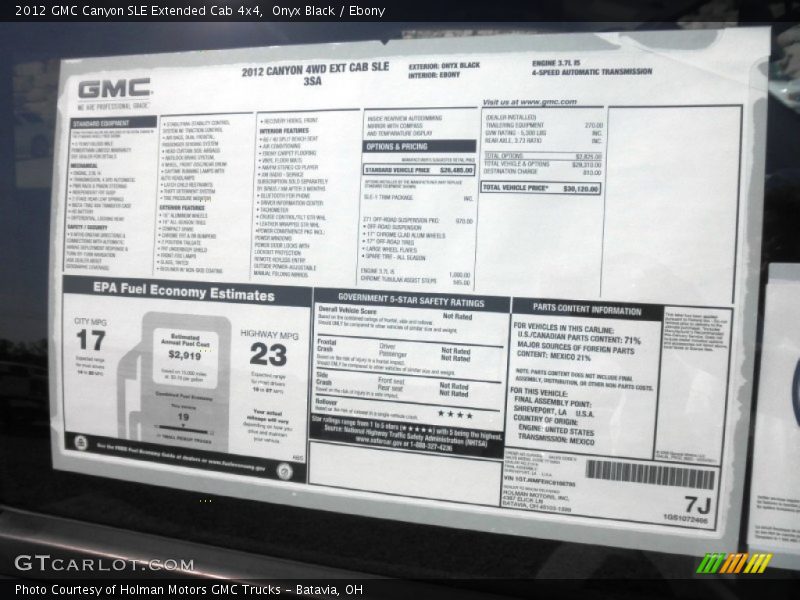
Task: Click the 'STANDARD EQUIPMENT' header
Action: pos(113,122)
